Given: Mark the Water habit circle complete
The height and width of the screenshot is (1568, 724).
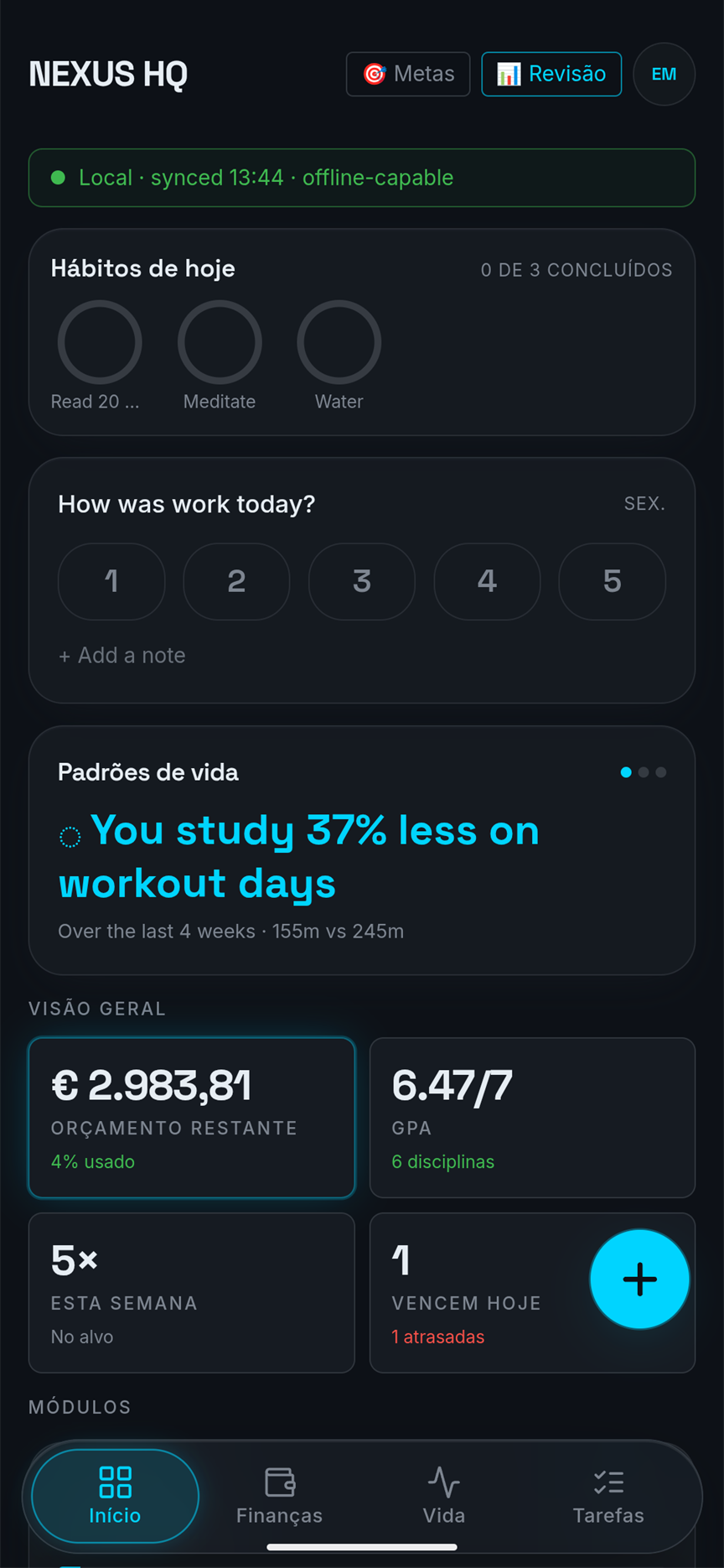Looking at the screenshot, I should point(339,342).
